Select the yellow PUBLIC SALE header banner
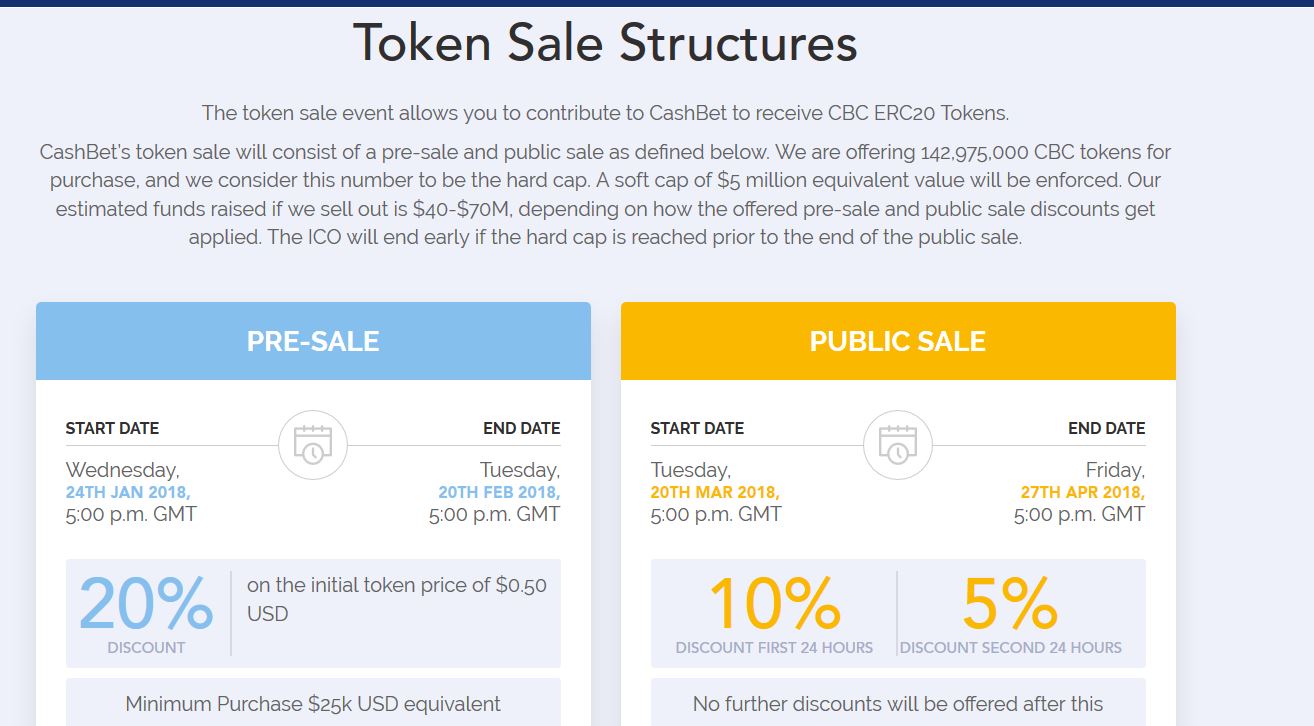 pyautogui.click(x=898, y=341)
